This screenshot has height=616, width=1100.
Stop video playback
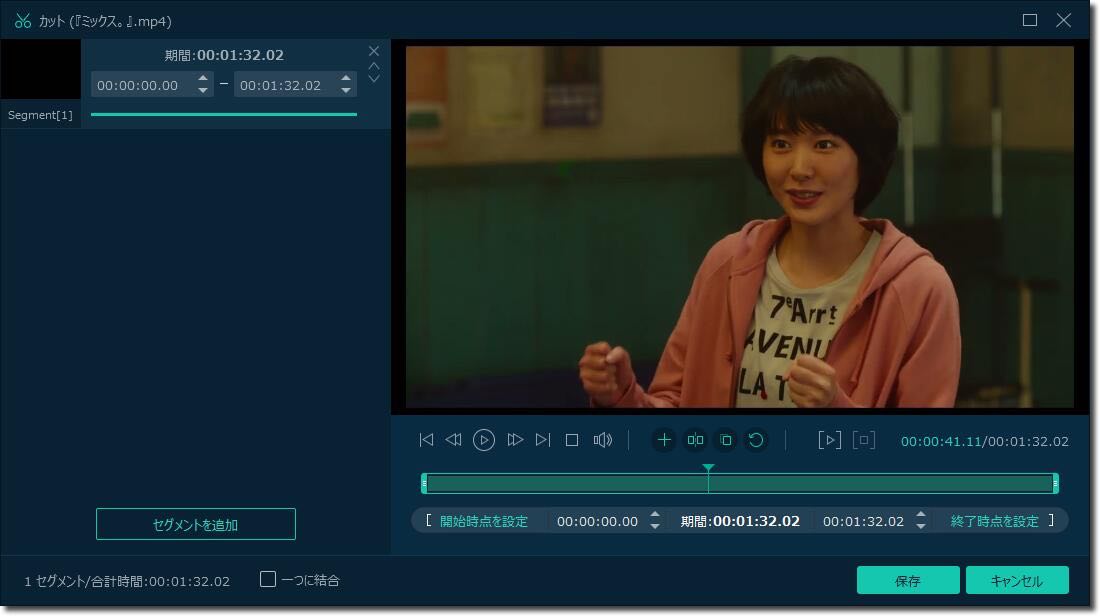[572, 440]
